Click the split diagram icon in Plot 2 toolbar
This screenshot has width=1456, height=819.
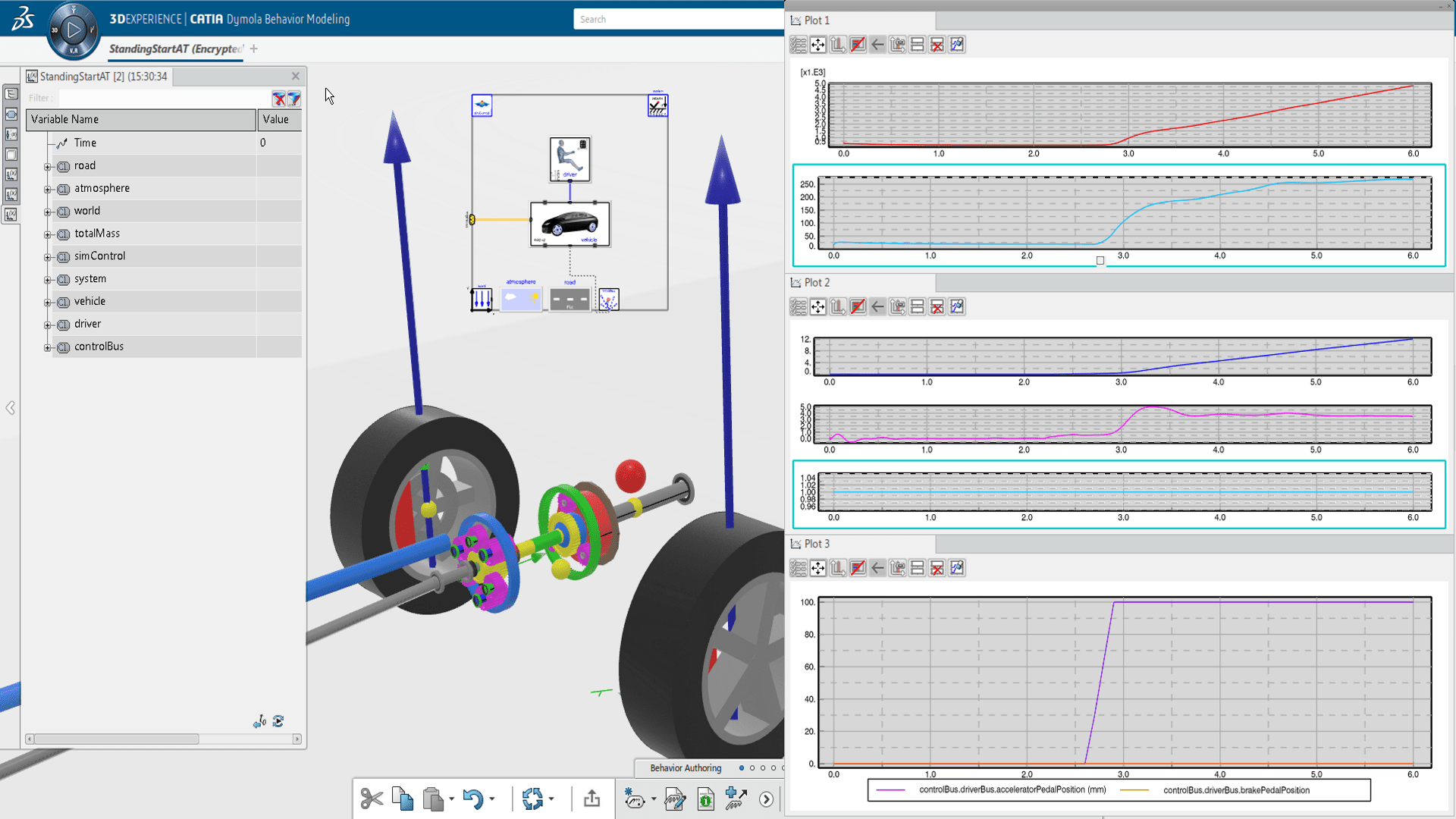(x=918, y=306)
